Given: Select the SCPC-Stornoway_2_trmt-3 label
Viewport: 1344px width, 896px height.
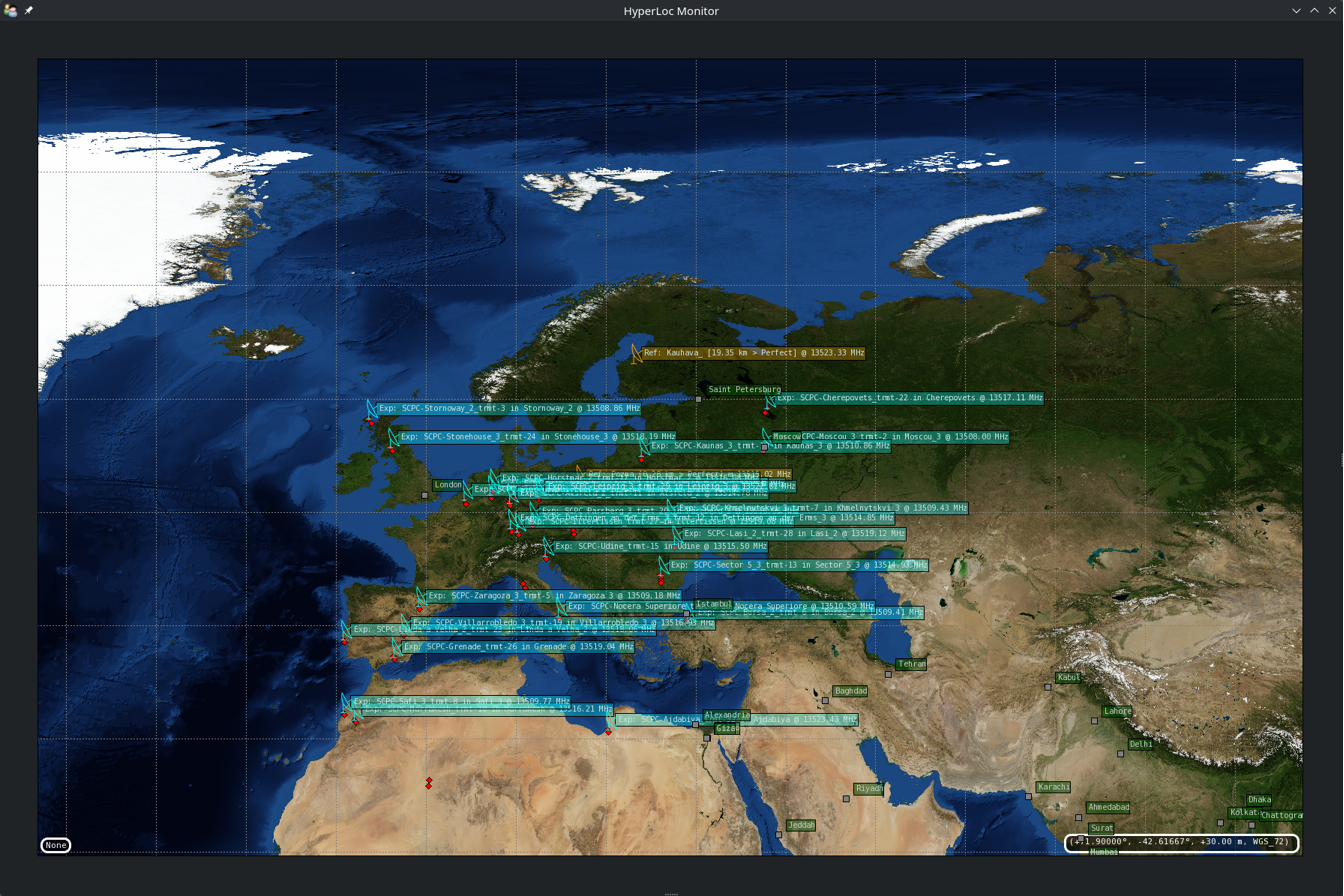Looking at the screenshot, I should [509, 408].
